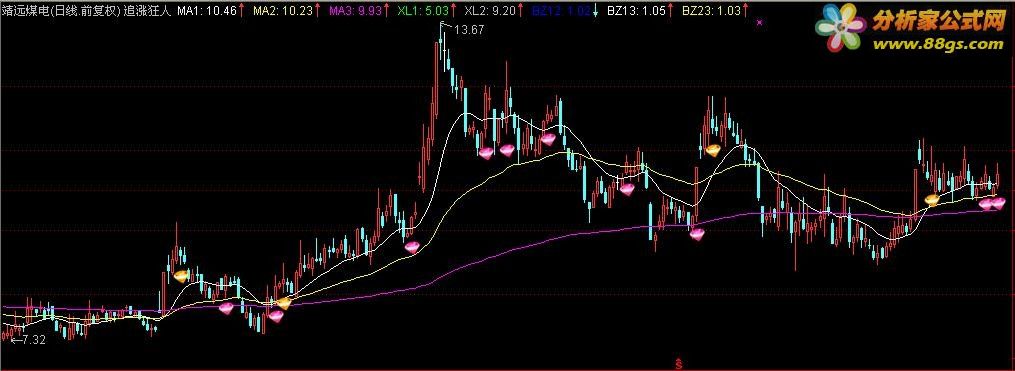Select the BZ23: 1.03 indicator label
This screenshot has height=371, width=1015.
click(710, 10)
